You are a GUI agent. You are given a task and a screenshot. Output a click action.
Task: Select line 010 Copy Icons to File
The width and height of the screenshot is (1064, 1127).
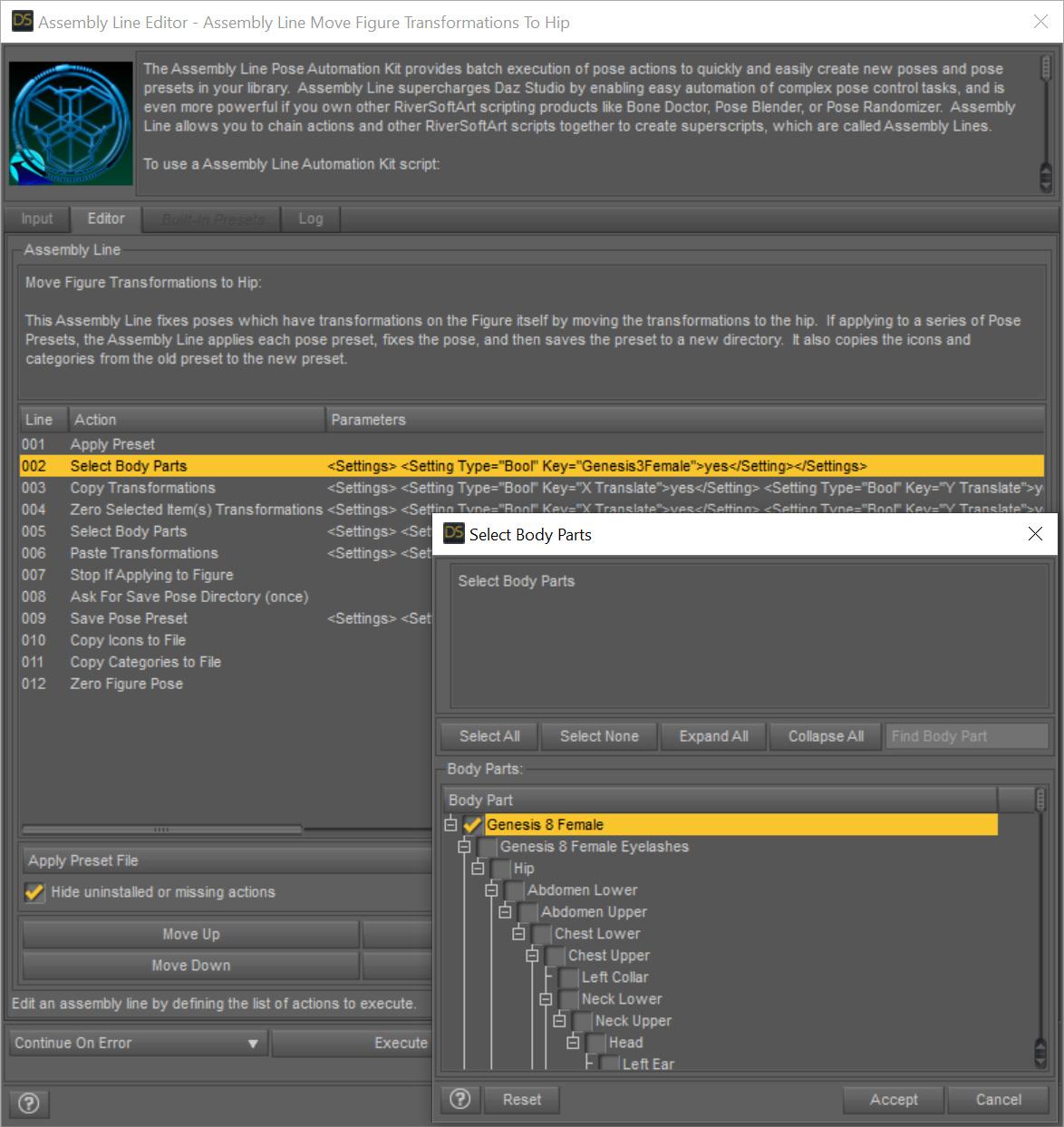(226, 640)
